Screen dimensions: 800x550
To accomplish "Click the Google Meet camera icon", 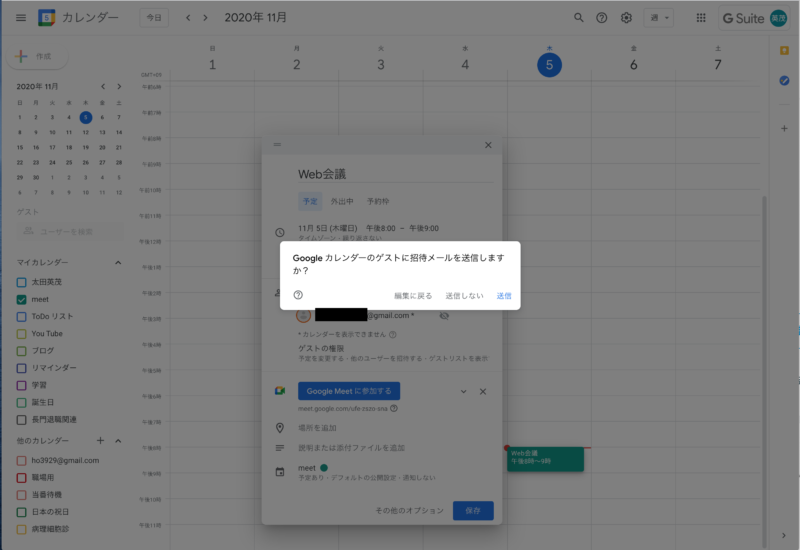I will coord(280,391).
